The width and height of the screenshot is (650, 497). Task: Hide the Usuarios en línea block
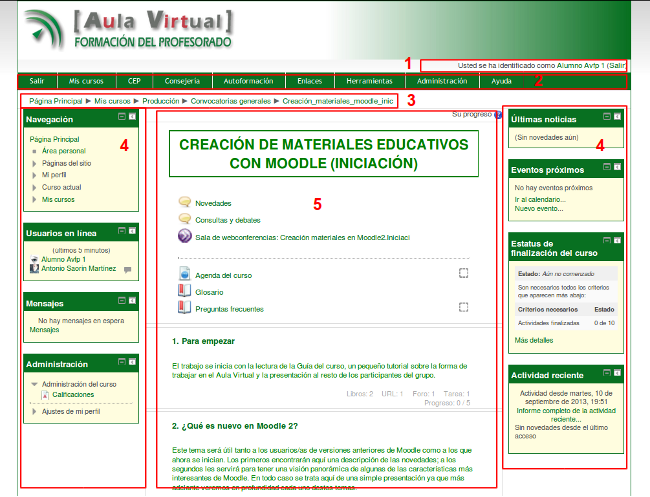121,231
